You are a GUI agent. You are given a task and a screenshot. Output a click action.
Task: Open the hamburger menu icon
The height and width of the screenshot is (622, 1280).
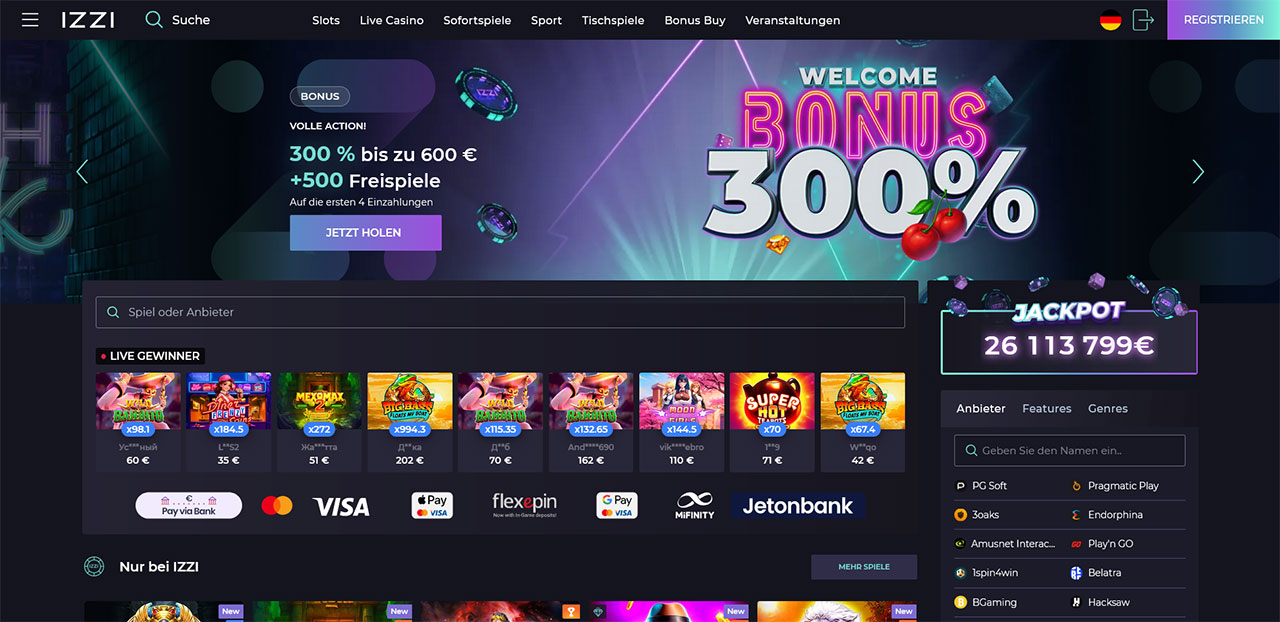[30, 20]
